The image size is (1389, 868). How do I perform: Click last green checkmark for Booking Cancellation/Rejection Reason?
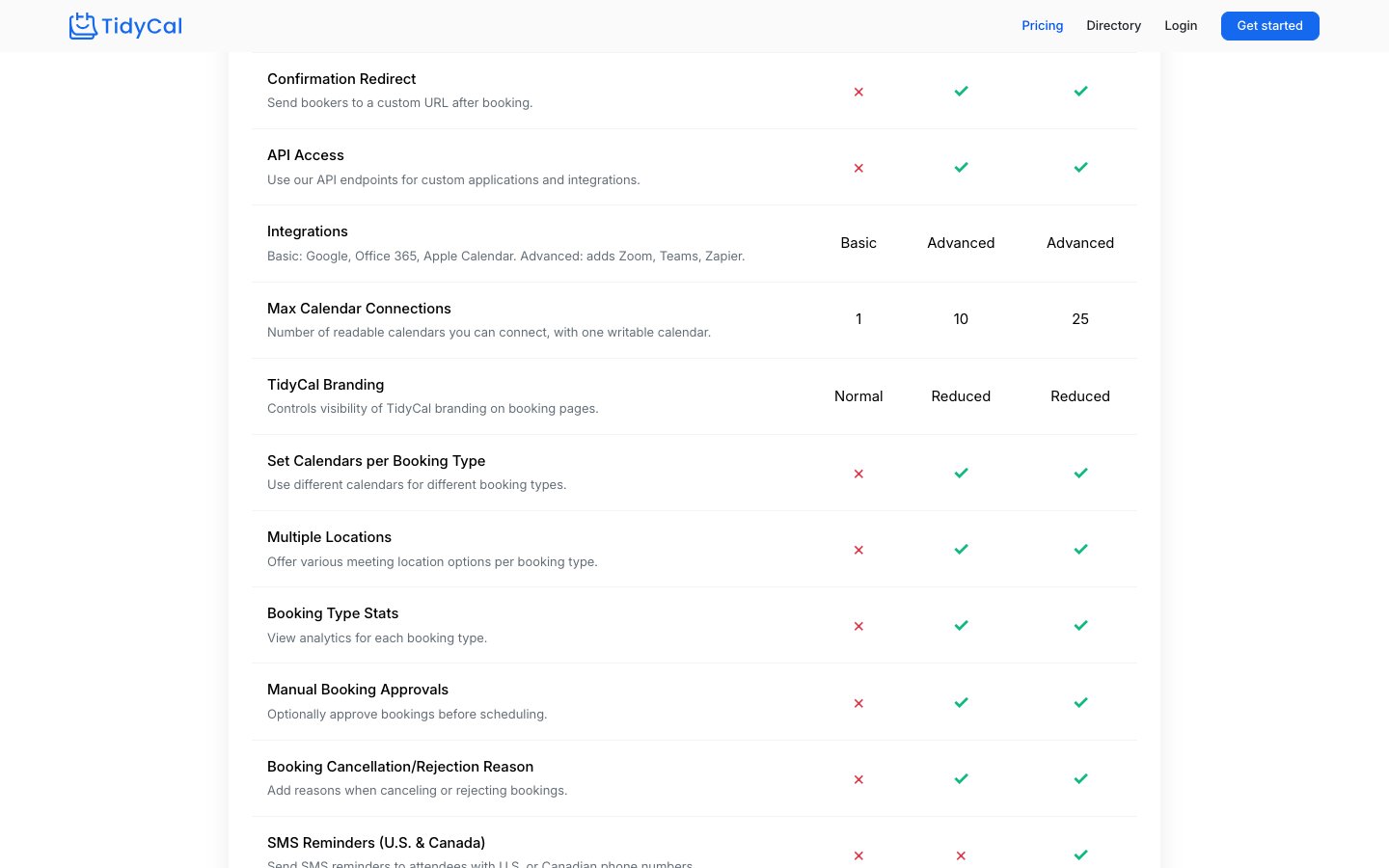click(x=1080, y=778)
